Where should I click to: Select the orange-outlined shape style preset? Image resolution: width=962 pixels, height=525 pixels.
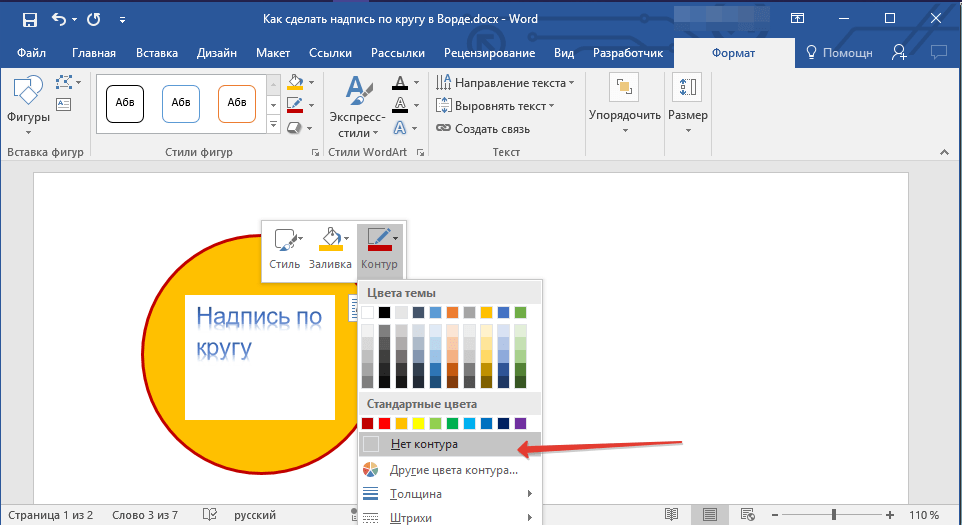click(x=237, y=103)
